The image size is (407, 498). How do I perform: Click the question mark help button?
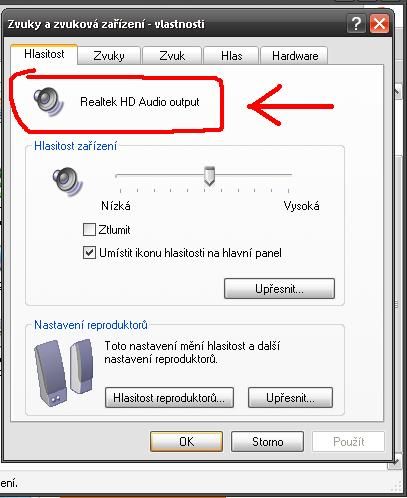tap(356, 24)
